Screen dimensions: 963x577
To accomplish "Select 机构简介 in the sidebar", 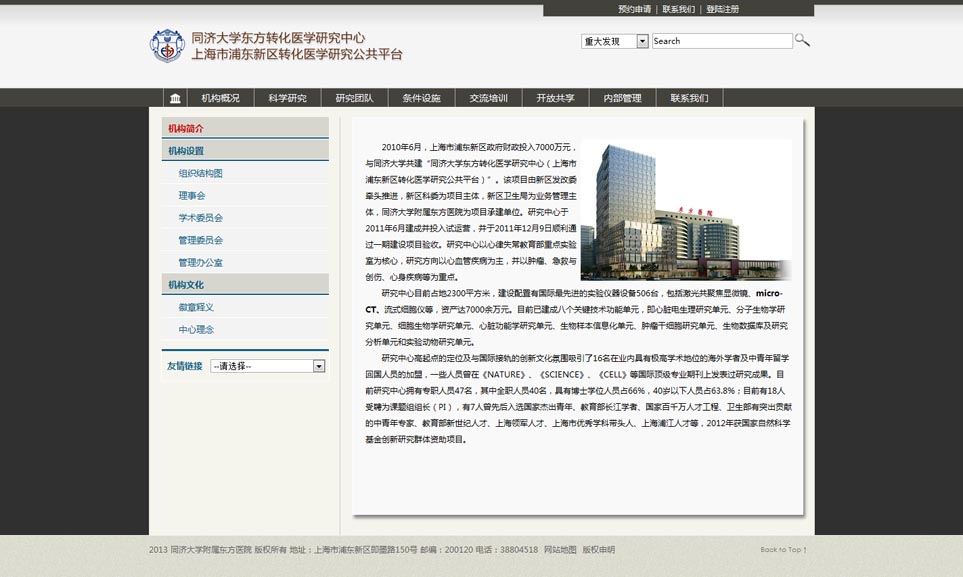I will tap(245, 128).
